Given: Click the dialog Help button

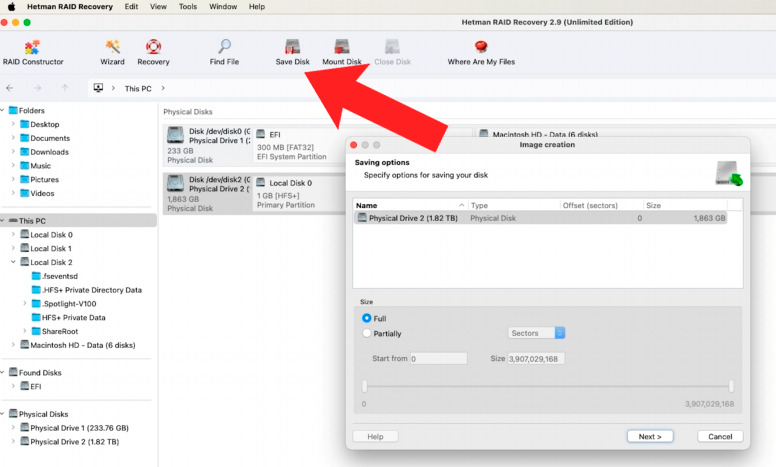Looking at the screenshot, I should (x=375, y=436).
